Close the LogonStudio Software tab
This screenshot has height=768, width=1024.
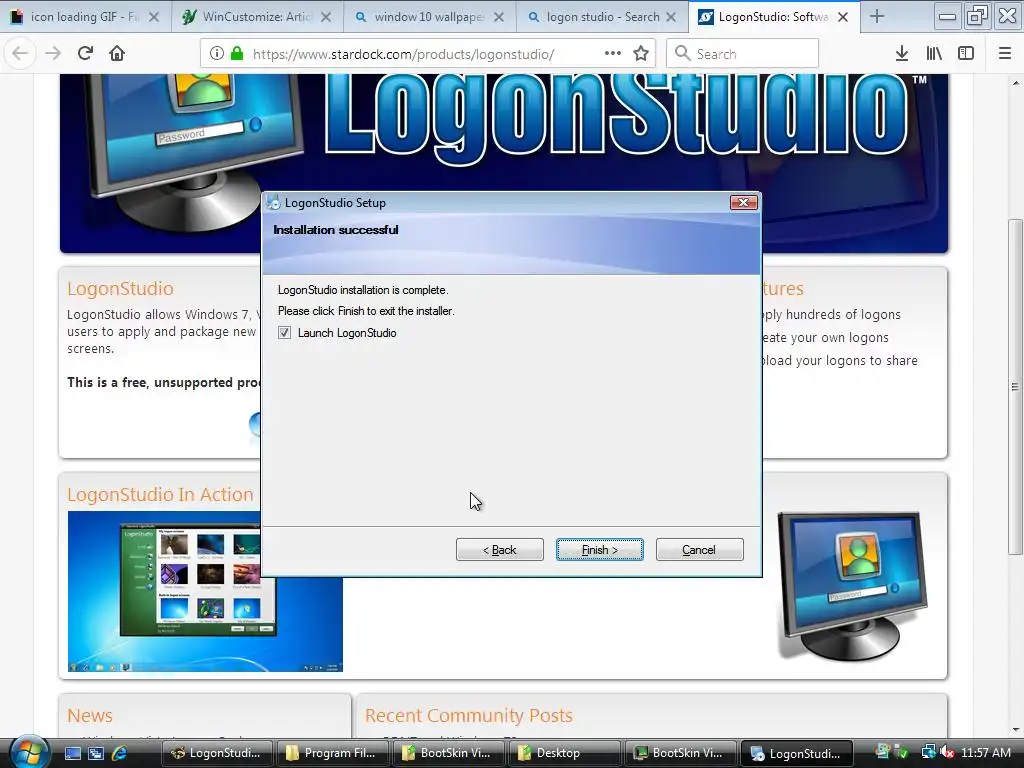click(843, 17)
